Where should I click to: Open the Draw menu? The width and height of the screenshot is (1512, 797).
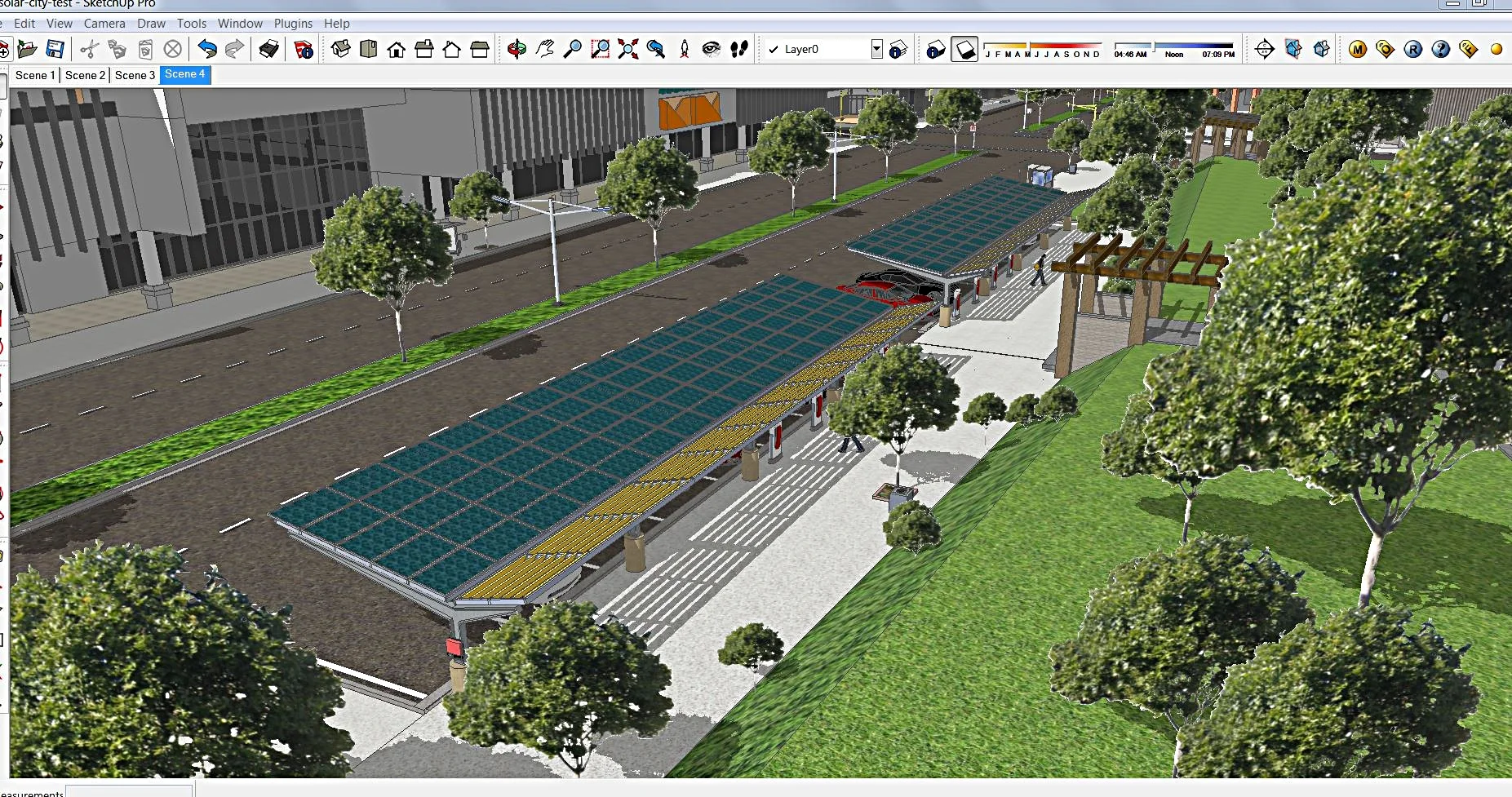[151, 24]
